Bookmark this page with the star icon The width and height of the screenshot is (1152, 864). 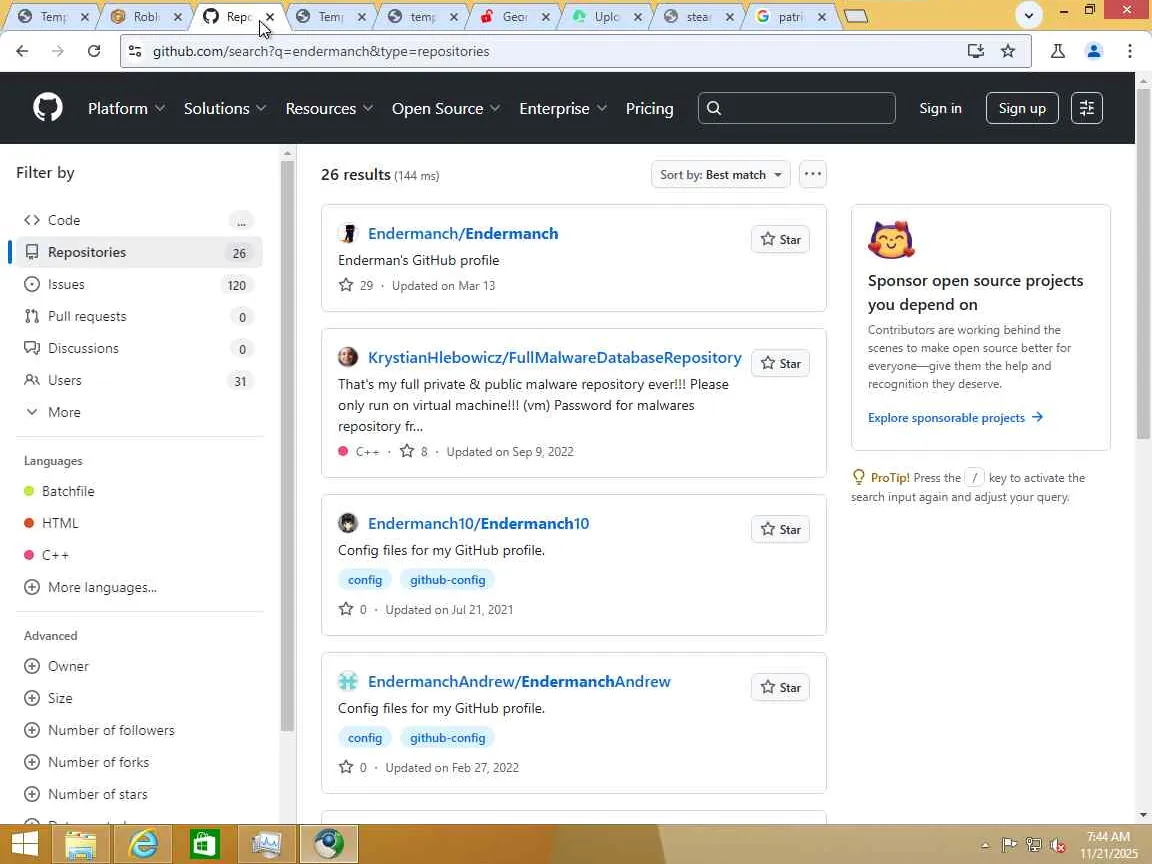click(1008, 51)
